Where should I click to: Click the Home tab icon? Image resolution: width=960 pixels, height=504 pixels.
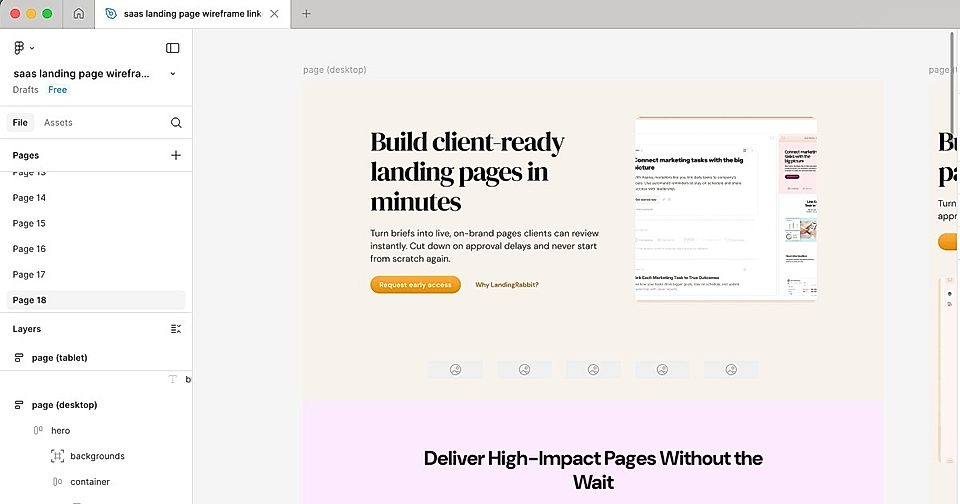click(79, 14)
